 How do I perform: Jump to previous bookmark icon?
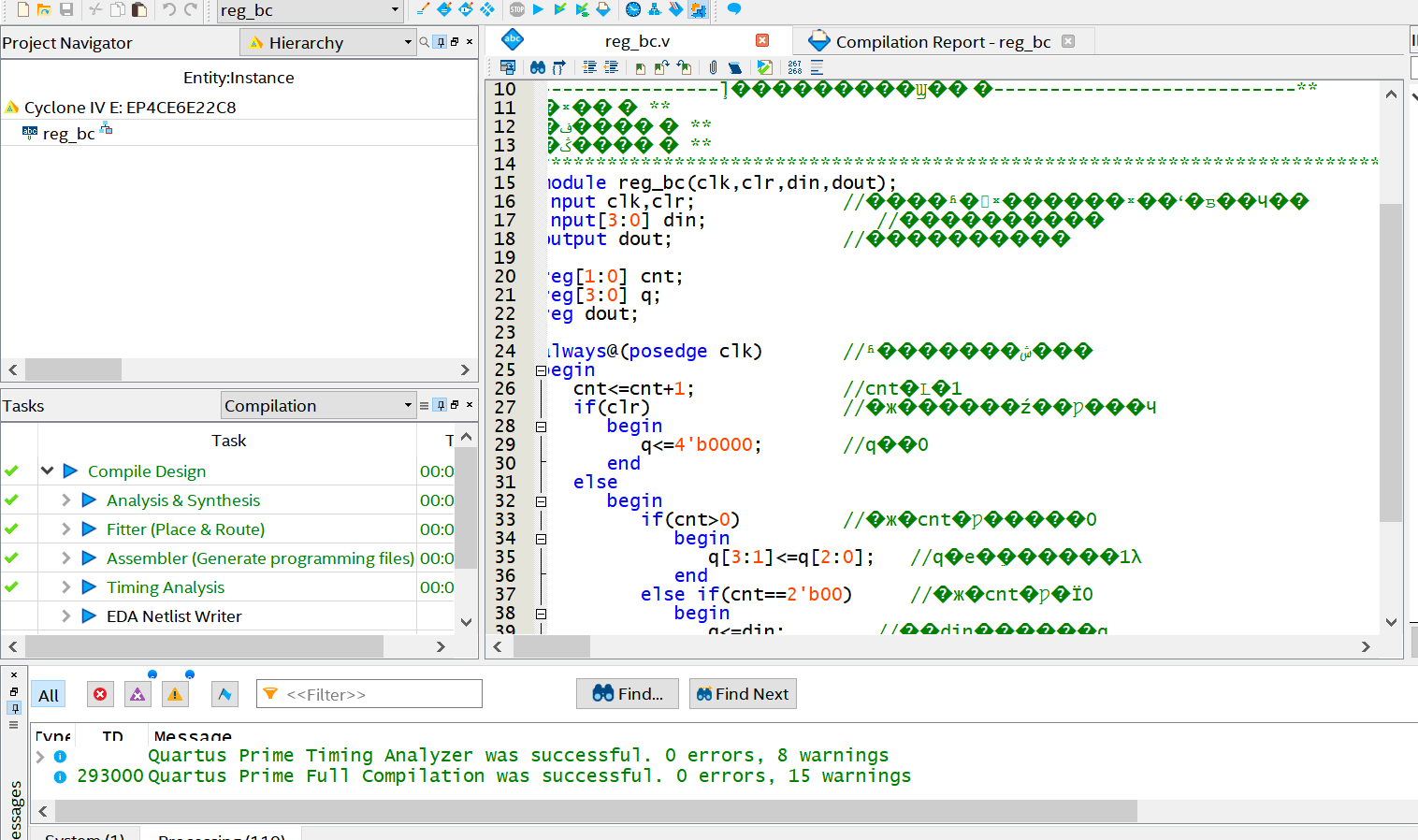click(684, 67)
